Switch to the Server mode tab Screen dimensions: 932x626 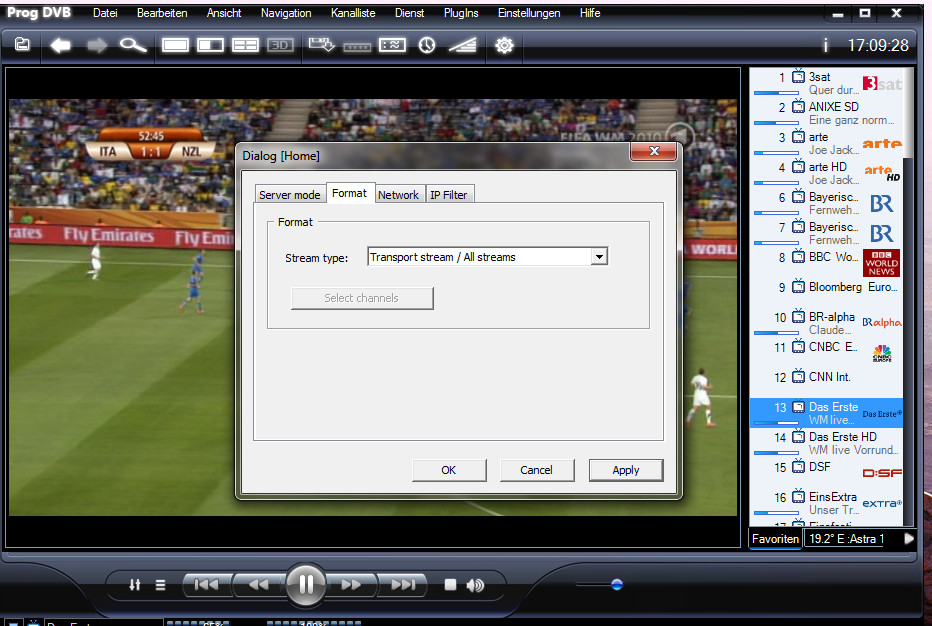click(x=290, y=194)
